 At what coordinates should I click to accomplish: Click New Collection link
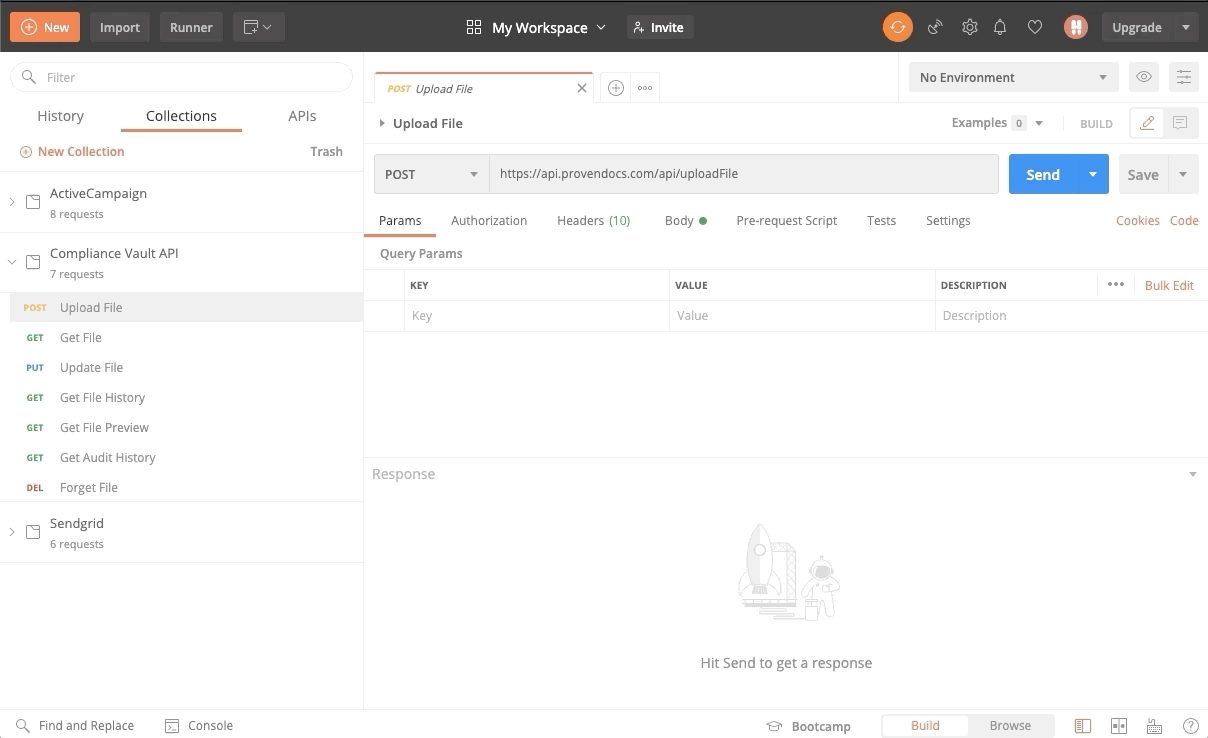pos(72,151)
